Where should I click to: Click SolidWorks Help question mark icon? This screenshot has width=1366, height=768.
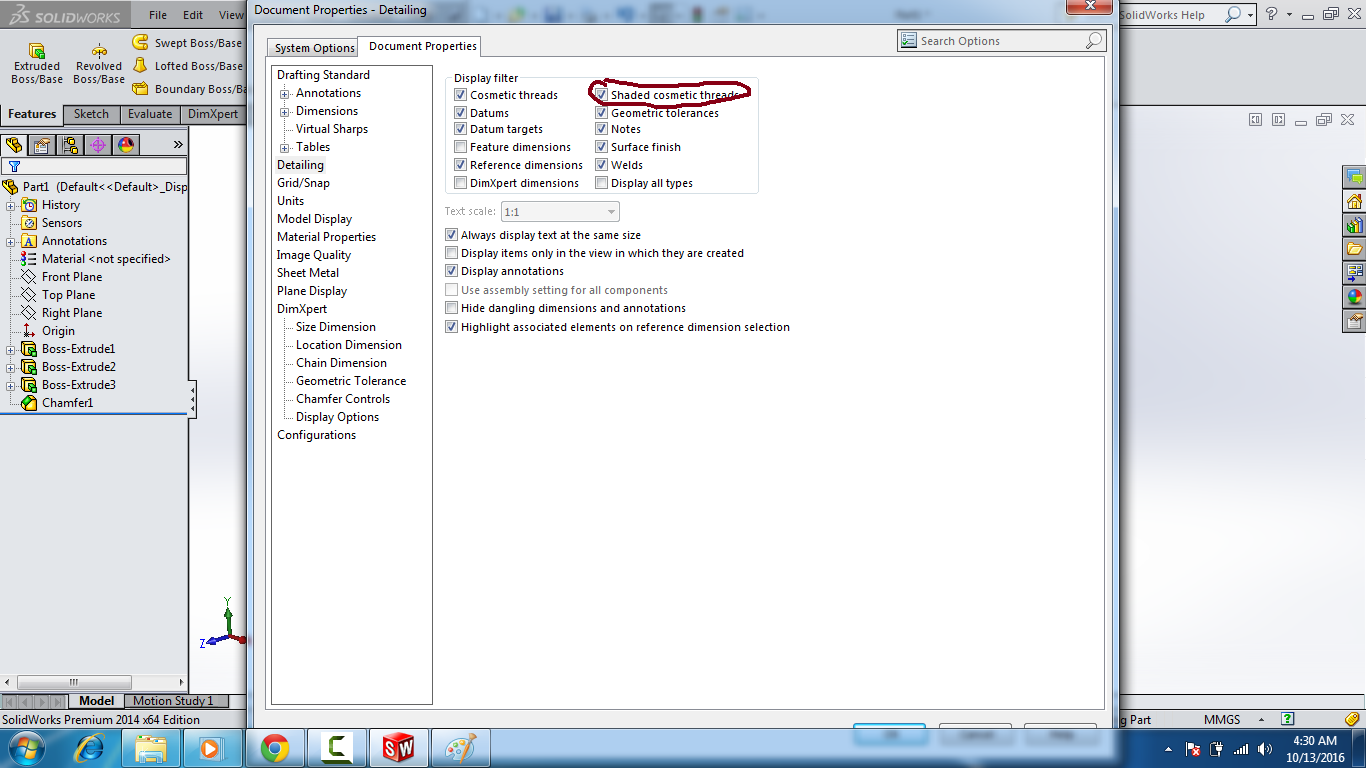tap(1271, 14)
